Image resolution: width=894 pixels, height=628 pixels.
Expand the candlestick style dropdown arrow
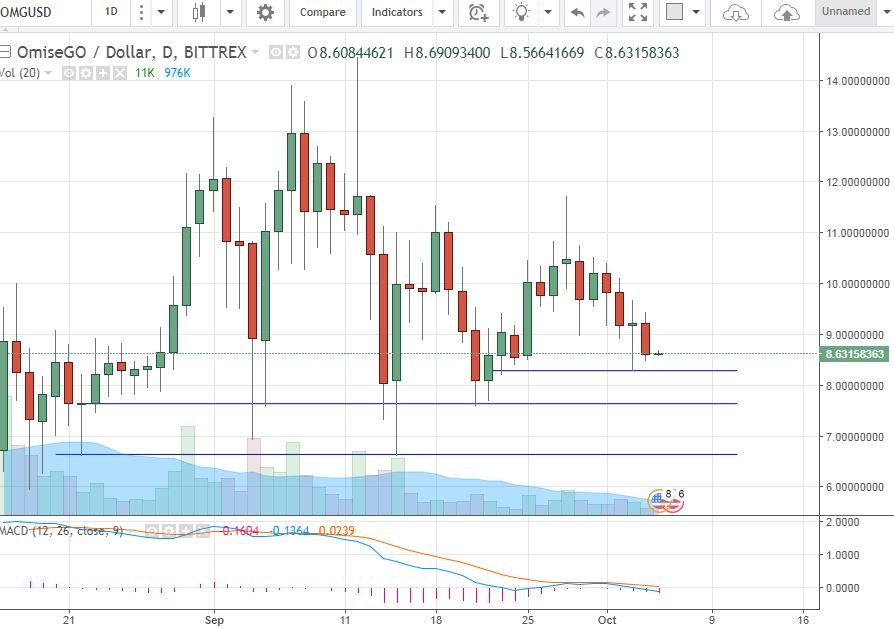[x=230, y=12]
